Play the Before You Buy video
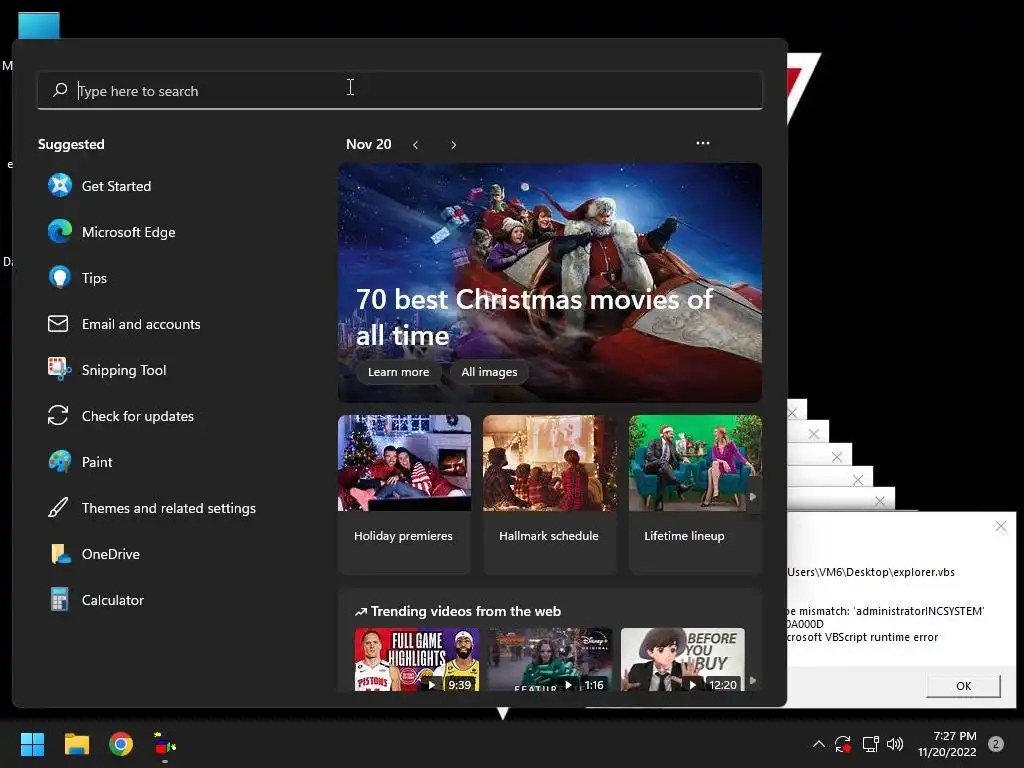The height and width of the screenshot is (768, 1024). 682,660
